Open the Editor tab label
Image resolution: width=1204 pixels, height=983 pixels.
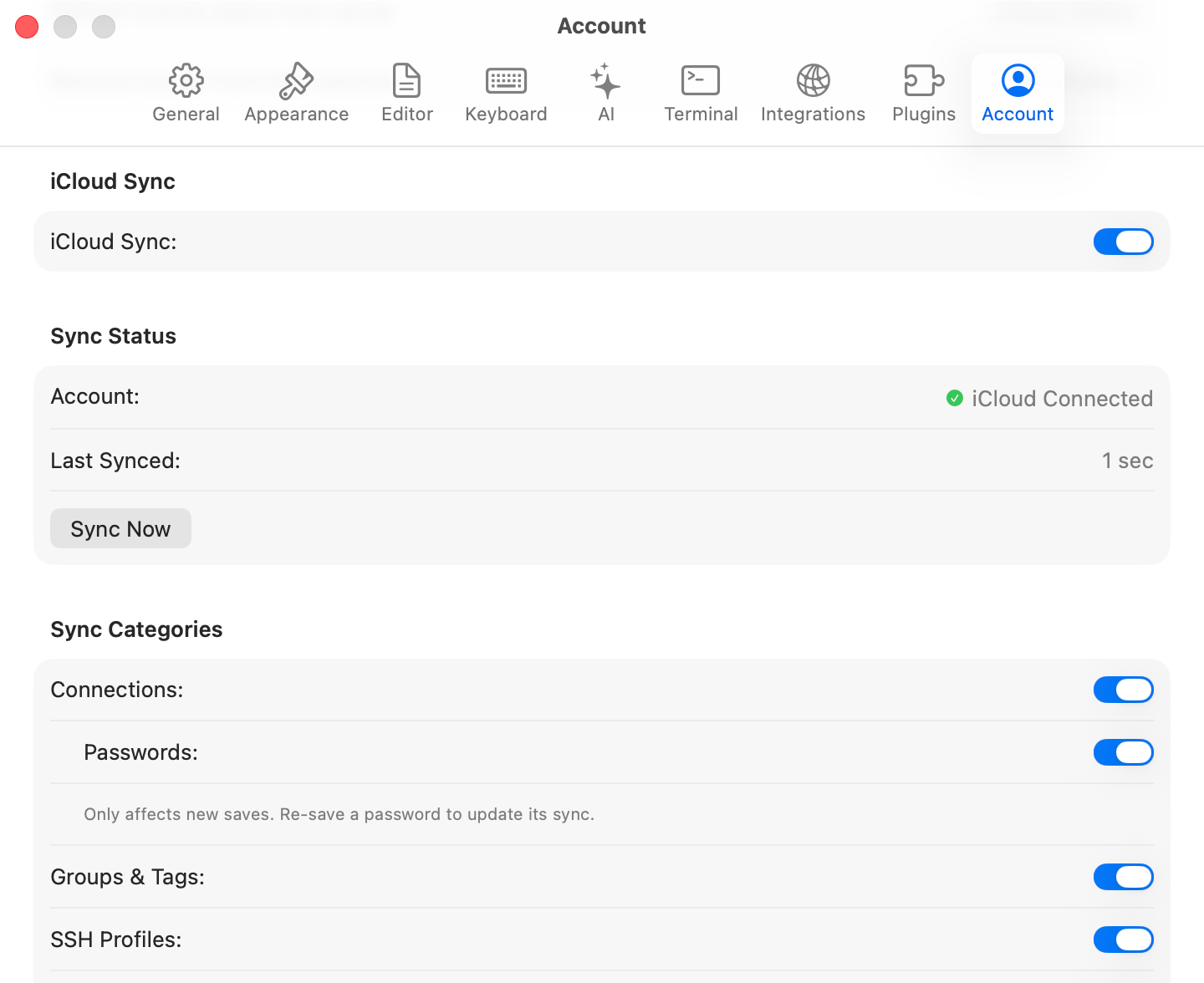[x=406, y=115]
